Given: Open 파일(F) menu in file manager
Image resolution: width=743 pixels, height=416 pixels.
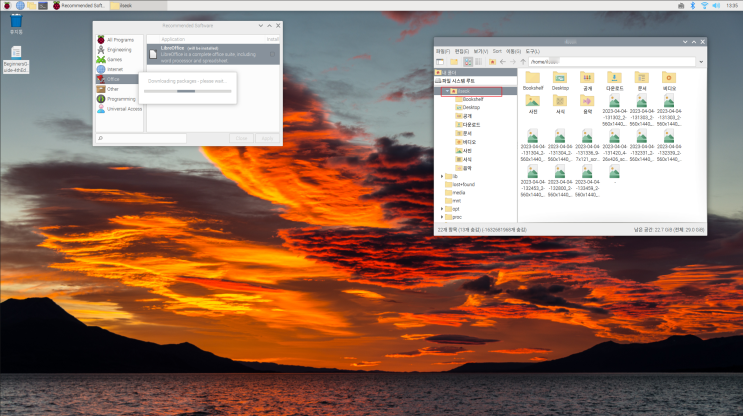Looking at the screenshot, I should [443, 51].
